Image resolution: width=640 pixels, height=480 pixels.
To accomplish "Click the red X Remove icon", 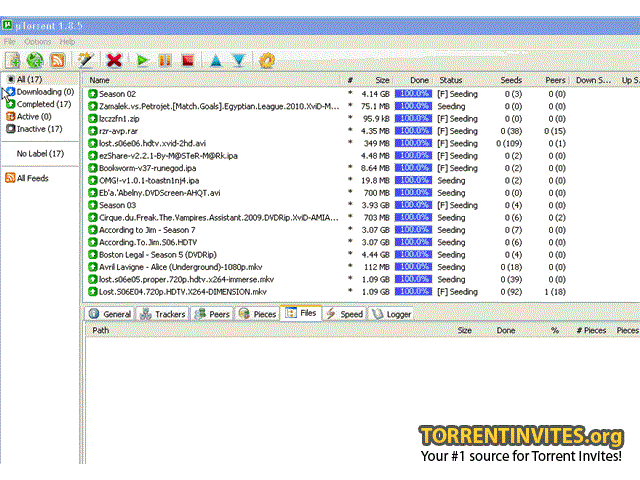I will point(114,60).
